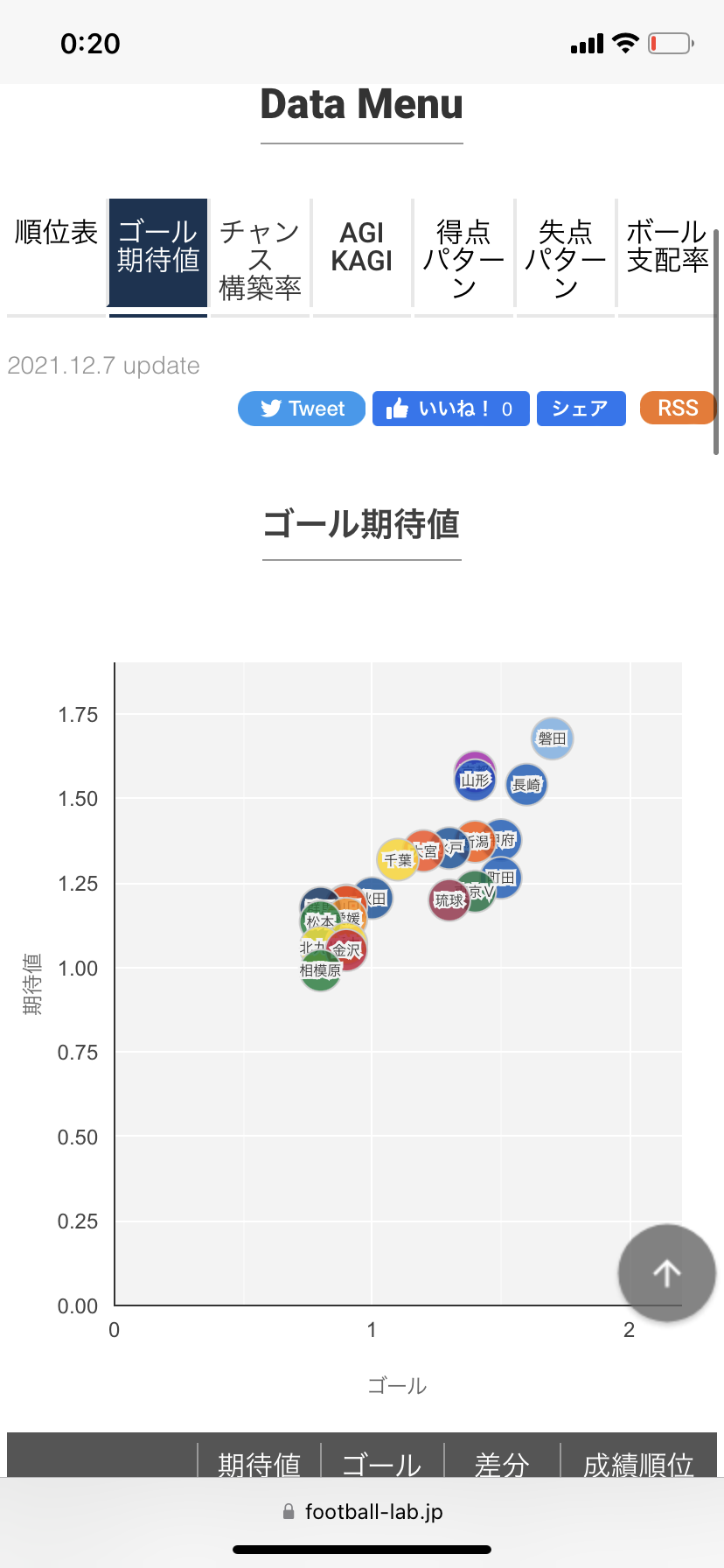Tap the 山形 data point
The height and width of the screenshot is (1568, 724).
(476, 780)
